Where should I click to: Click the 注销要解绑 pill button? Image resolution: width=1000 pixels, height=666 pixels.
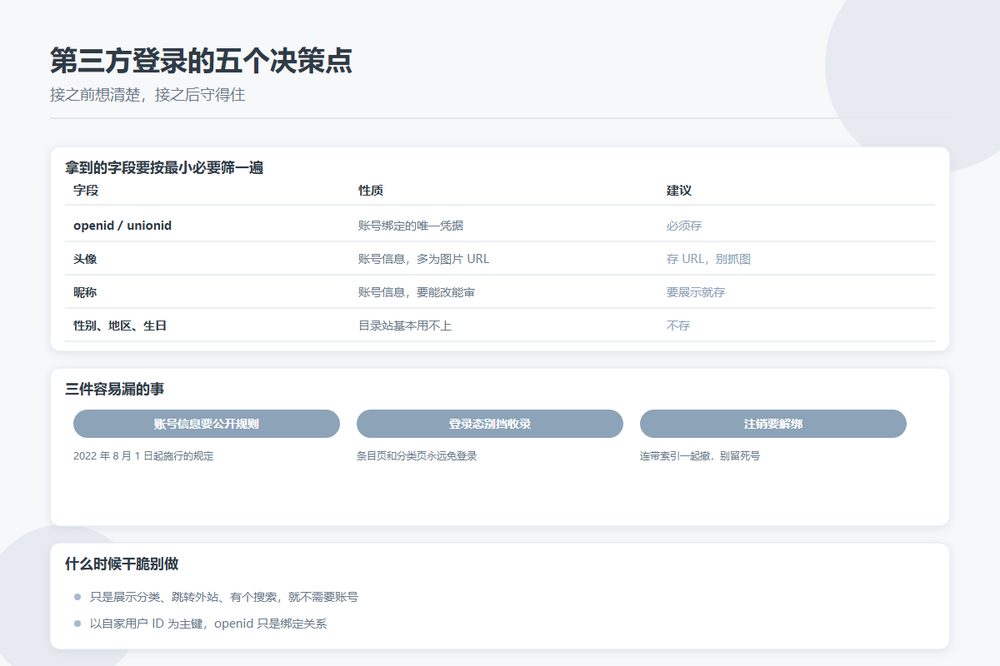pos(773,424)
